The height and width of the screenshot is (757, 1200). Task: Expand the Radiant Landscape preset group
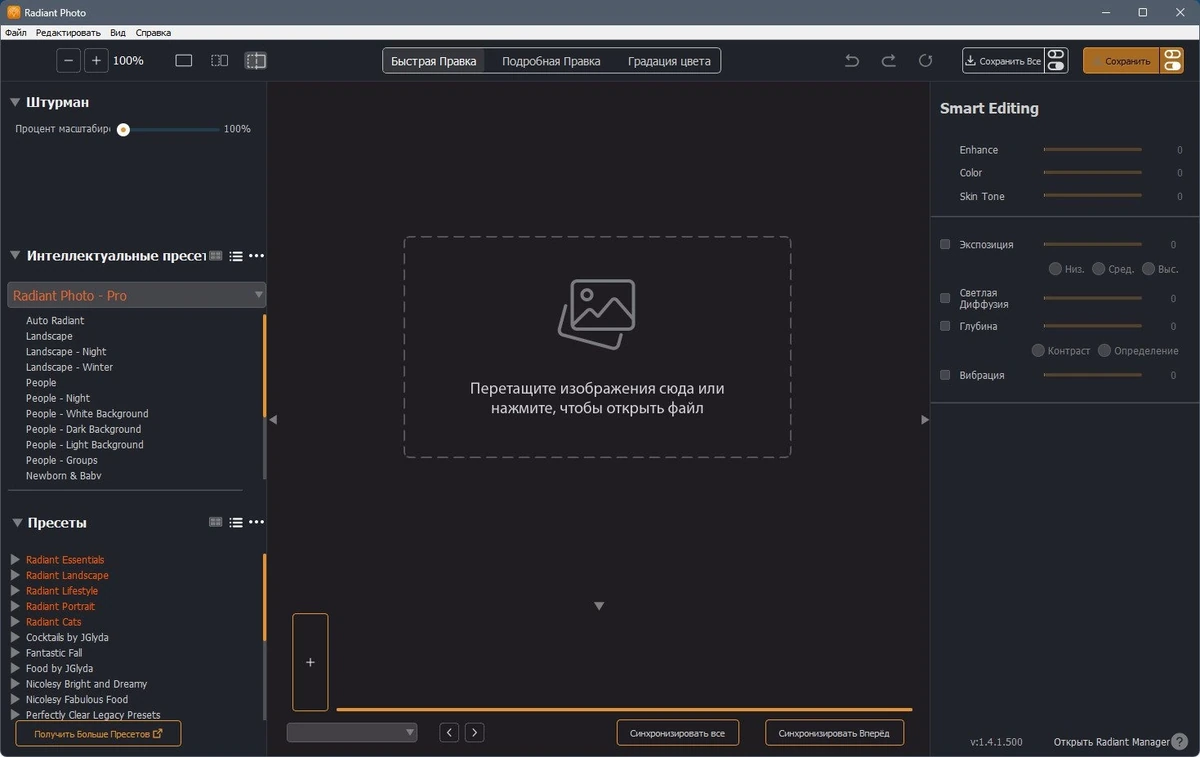pos(15,575)
